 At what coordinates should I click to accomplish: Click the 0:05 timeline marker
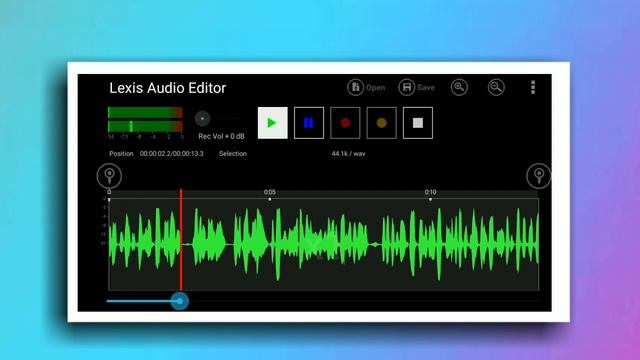click(269, 192)
